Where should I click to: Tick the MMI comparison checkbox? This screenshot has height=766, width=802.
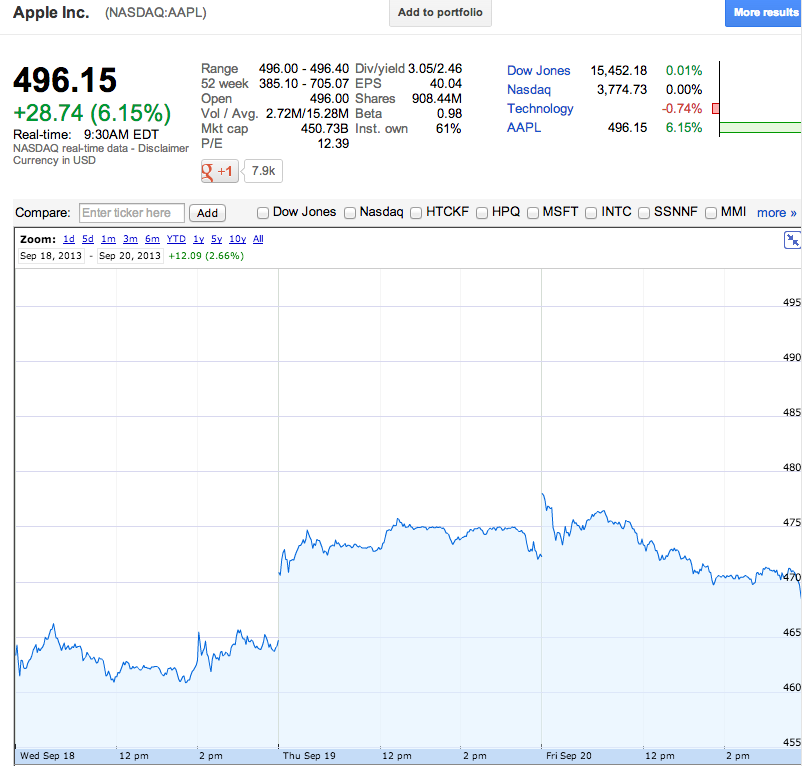point(711,213)
